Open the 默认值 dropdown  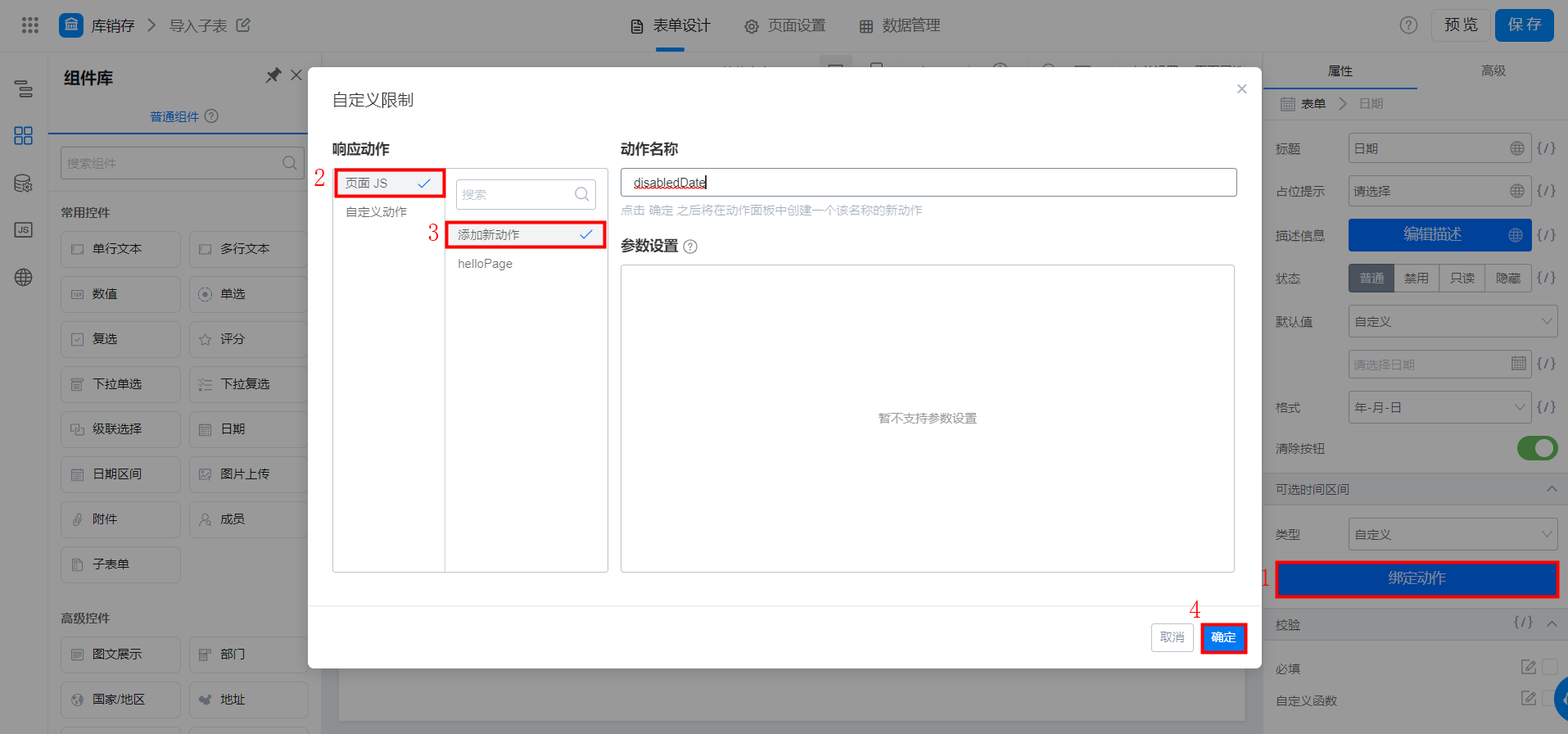[x=1453, y=321]
